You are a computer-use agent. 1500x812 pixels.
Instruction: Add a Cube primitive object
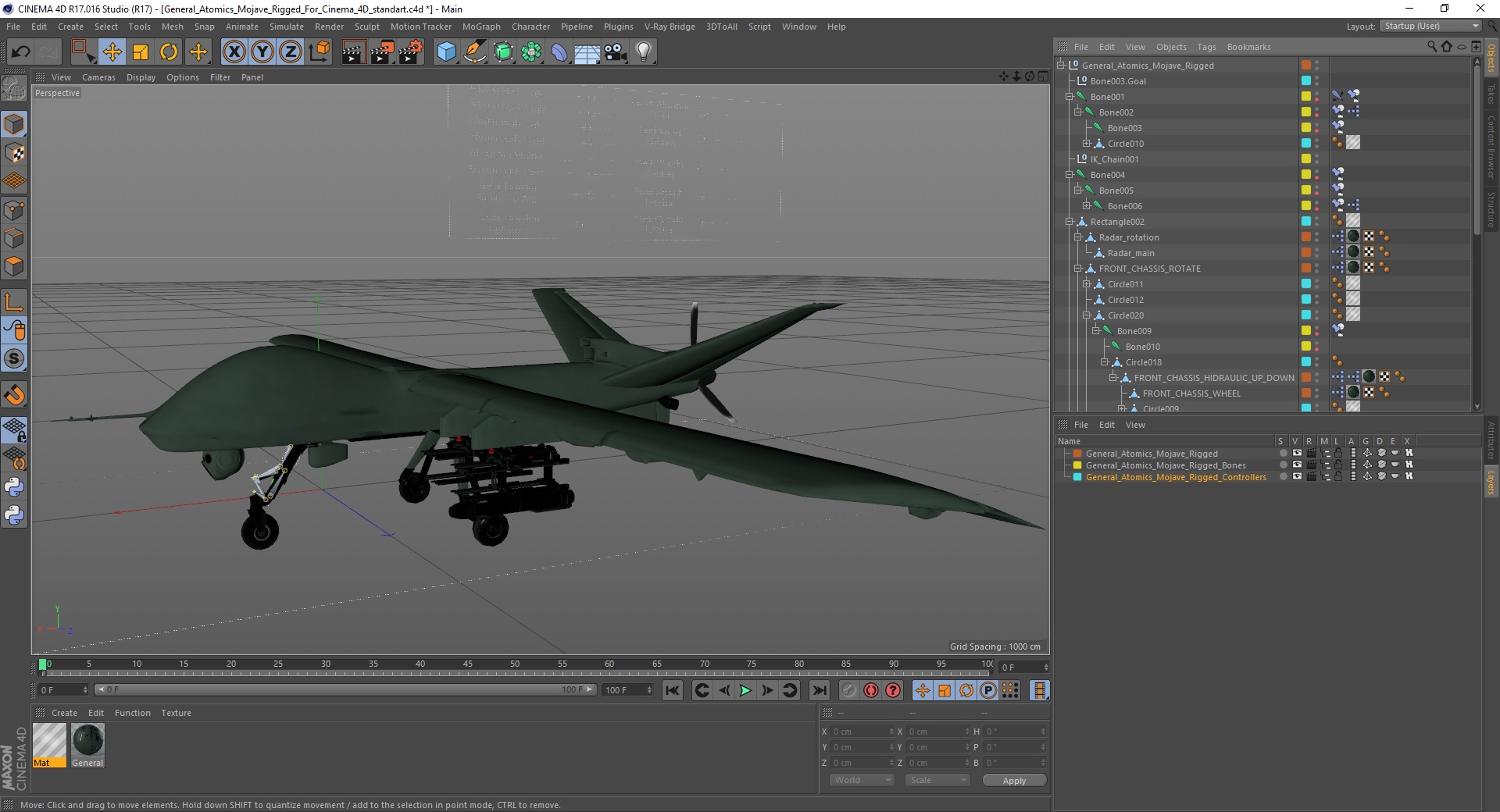[x=446, y=52]
